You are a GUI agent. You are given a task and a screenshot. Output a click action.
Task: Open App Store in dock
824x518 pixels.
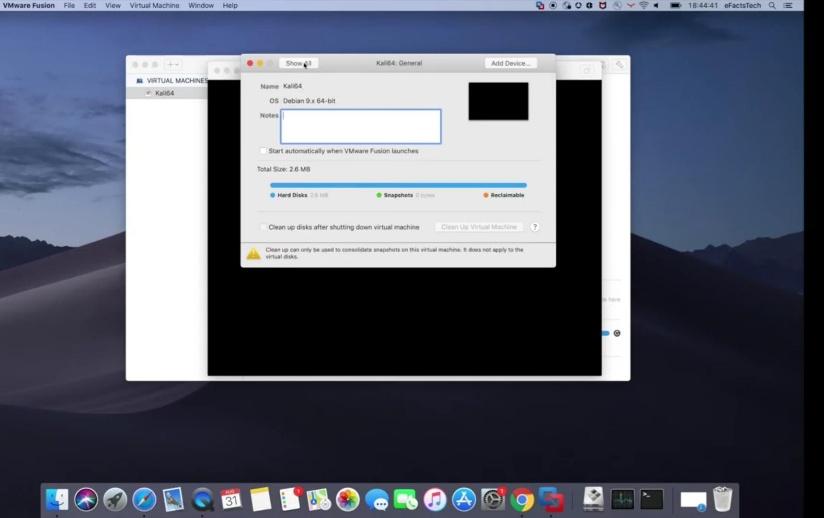coord(464,499)
